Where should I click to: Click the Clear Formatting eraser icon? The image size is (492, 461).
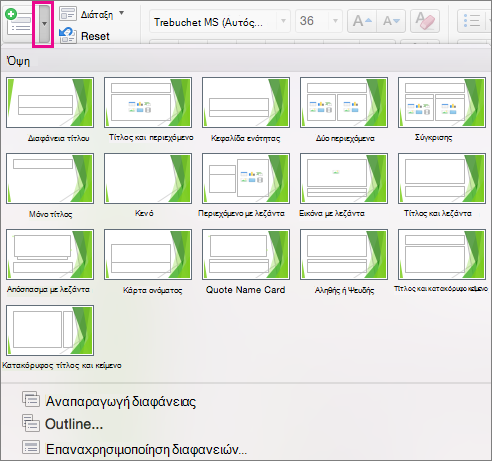coord(425,21)
